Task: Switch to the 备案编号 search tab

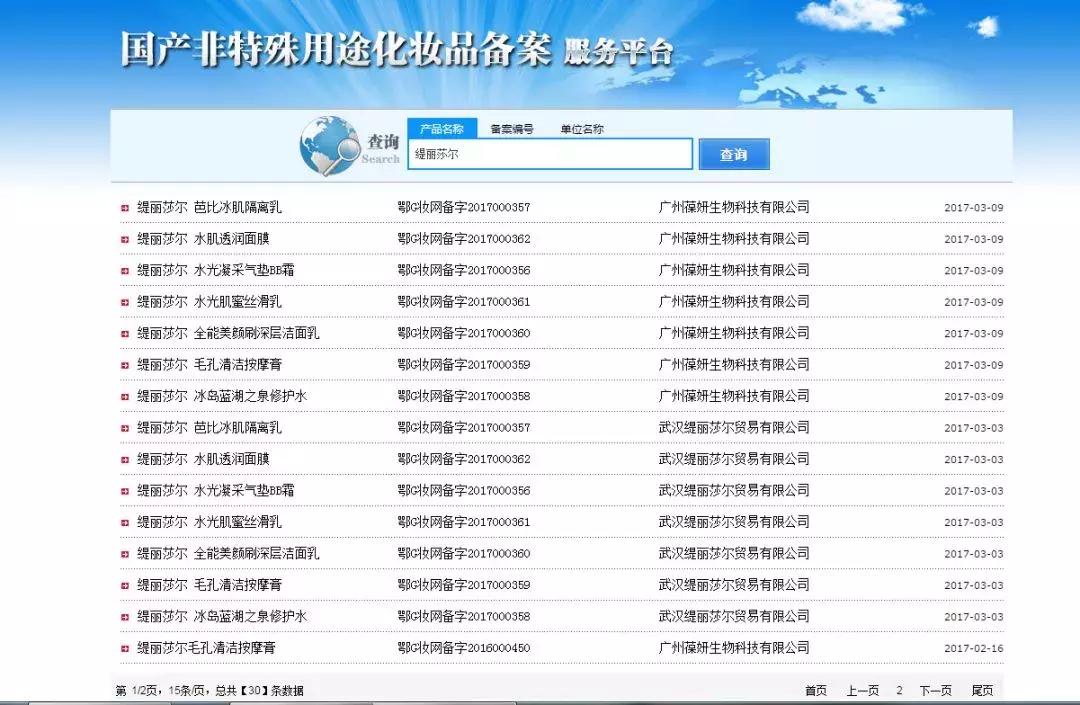Action: click(510, 128)
